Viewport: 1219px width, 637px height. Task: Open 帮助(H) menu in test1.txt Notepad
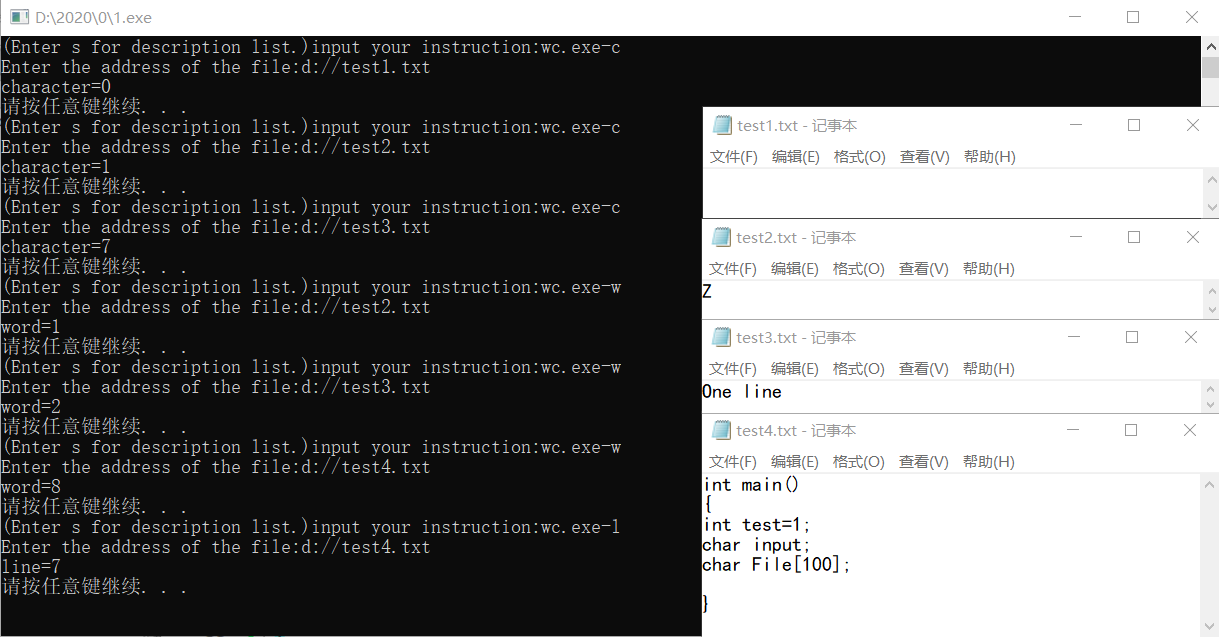[989, 157]
